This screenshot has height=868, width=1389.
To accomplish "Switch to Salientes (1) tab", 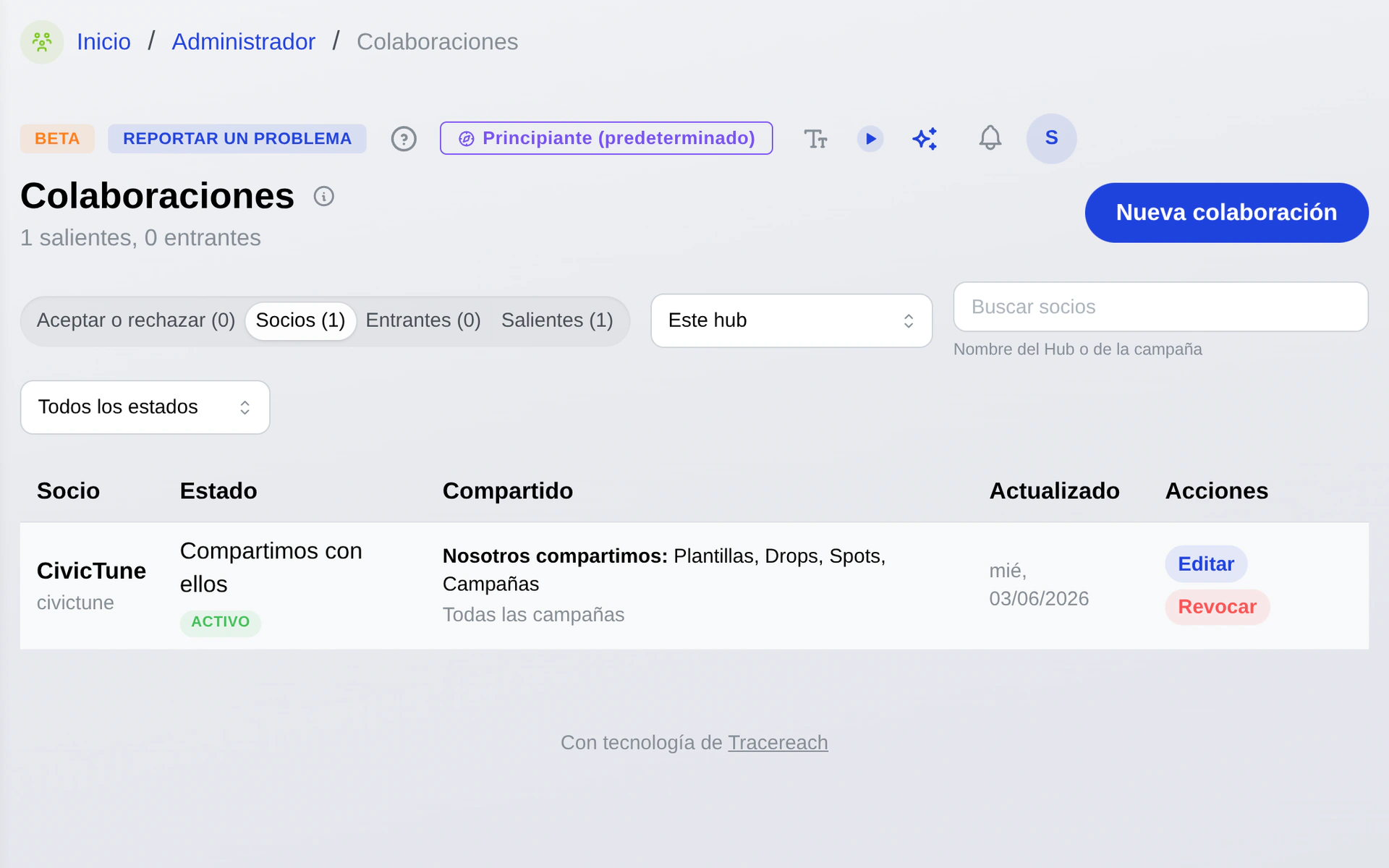I will click(557, 320).
